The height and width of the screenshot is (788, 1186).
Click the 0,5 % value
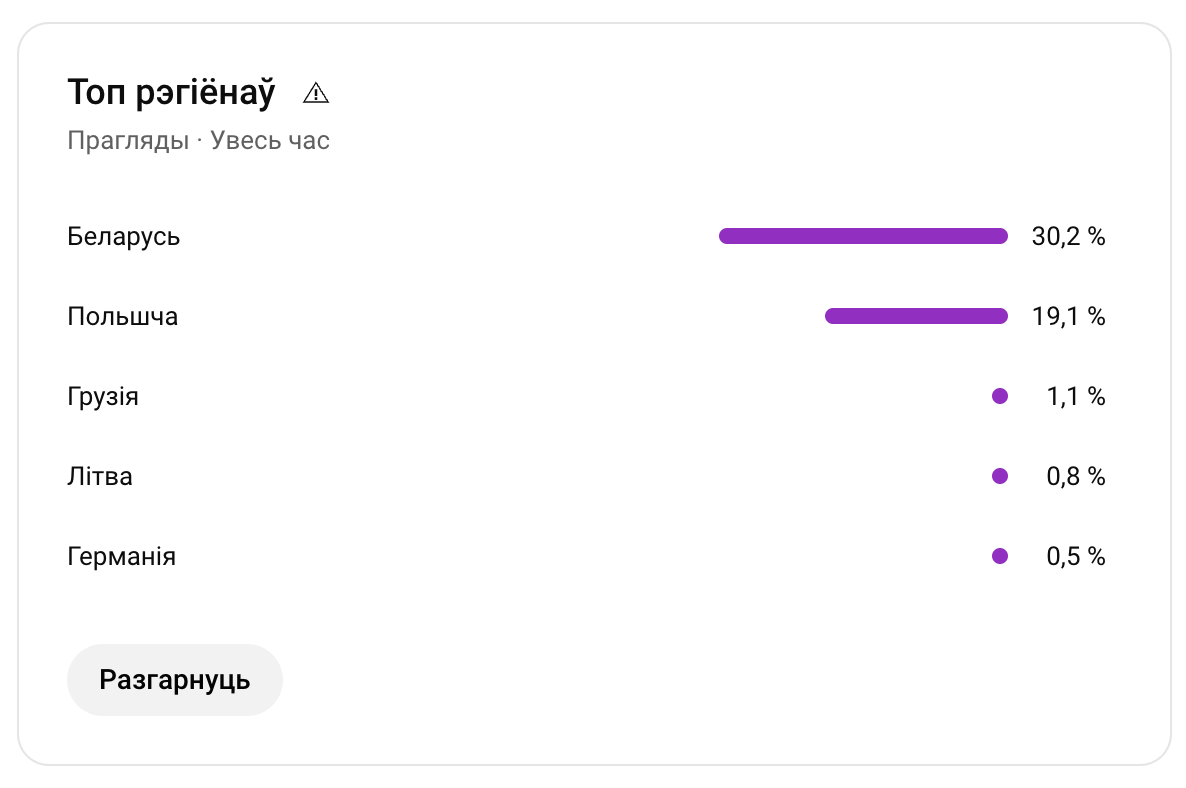pos(1076,557)
